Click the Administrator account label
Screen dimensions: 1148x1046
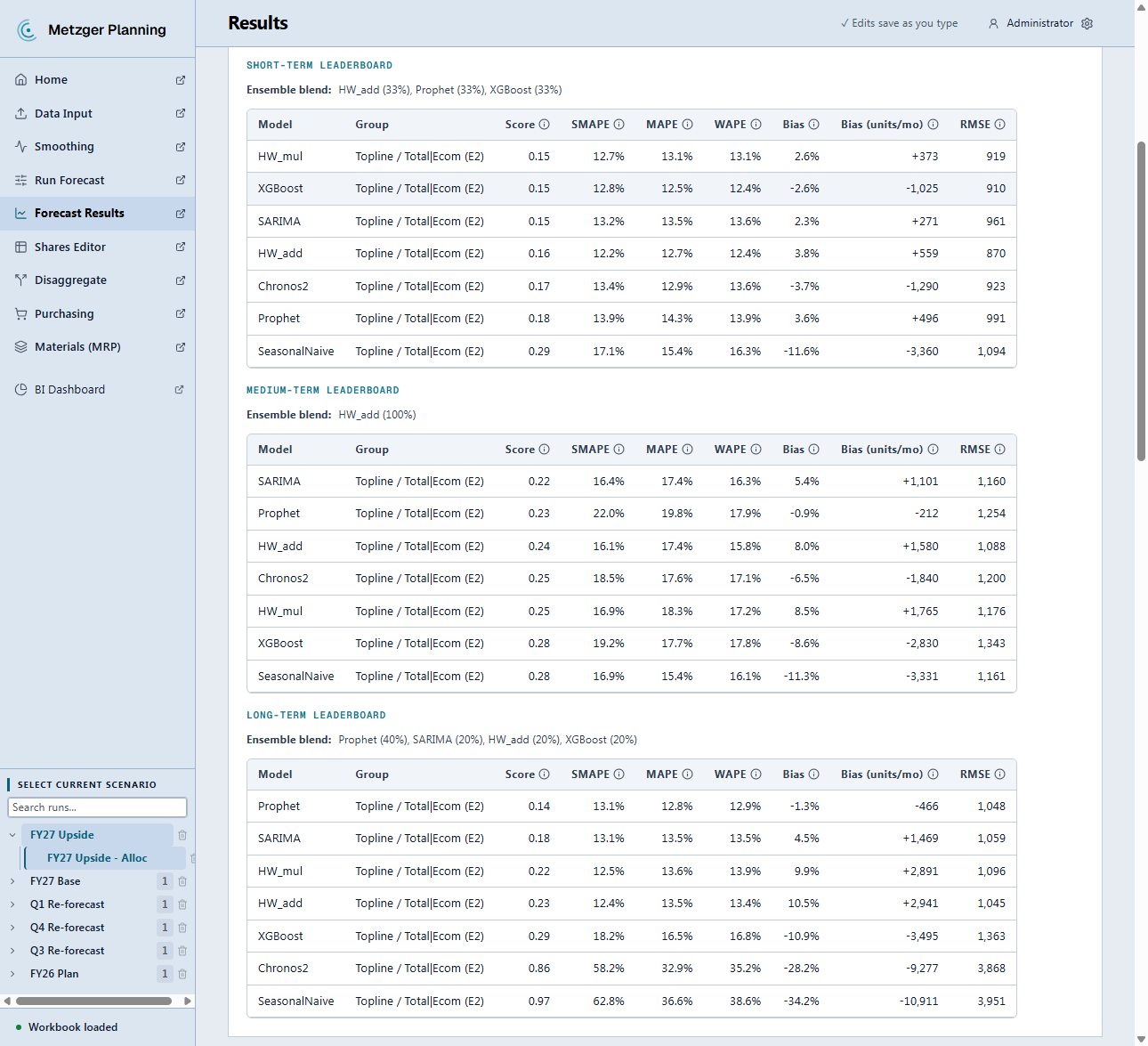click(x=1039, y=23)
